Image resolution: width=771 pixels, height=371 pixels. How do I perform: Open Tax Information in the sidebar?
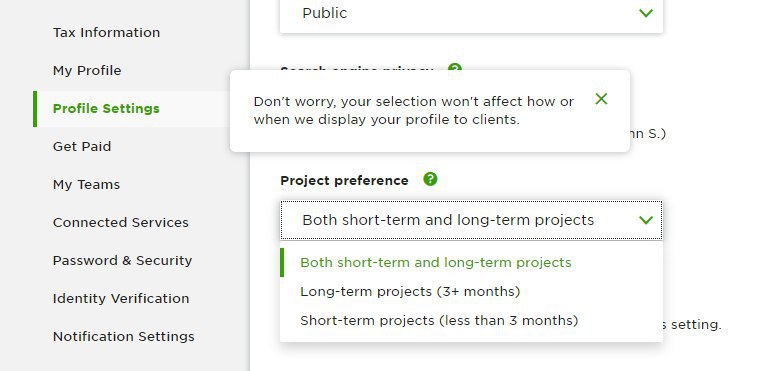tap(106, 32)
